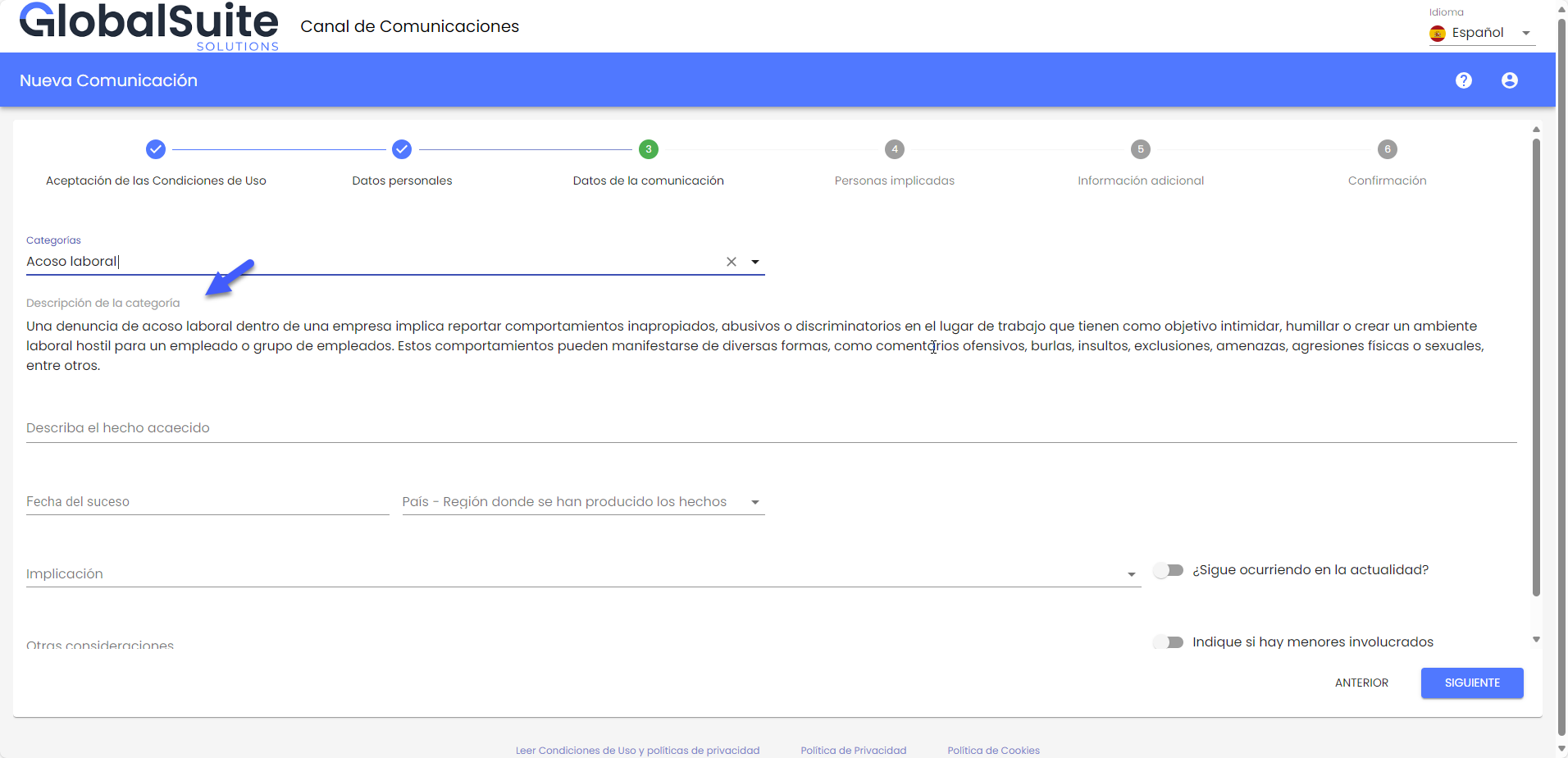1568x758 pixels.
Task: Click completed Datos personales checkmark icon
Action: click(401, 149)
